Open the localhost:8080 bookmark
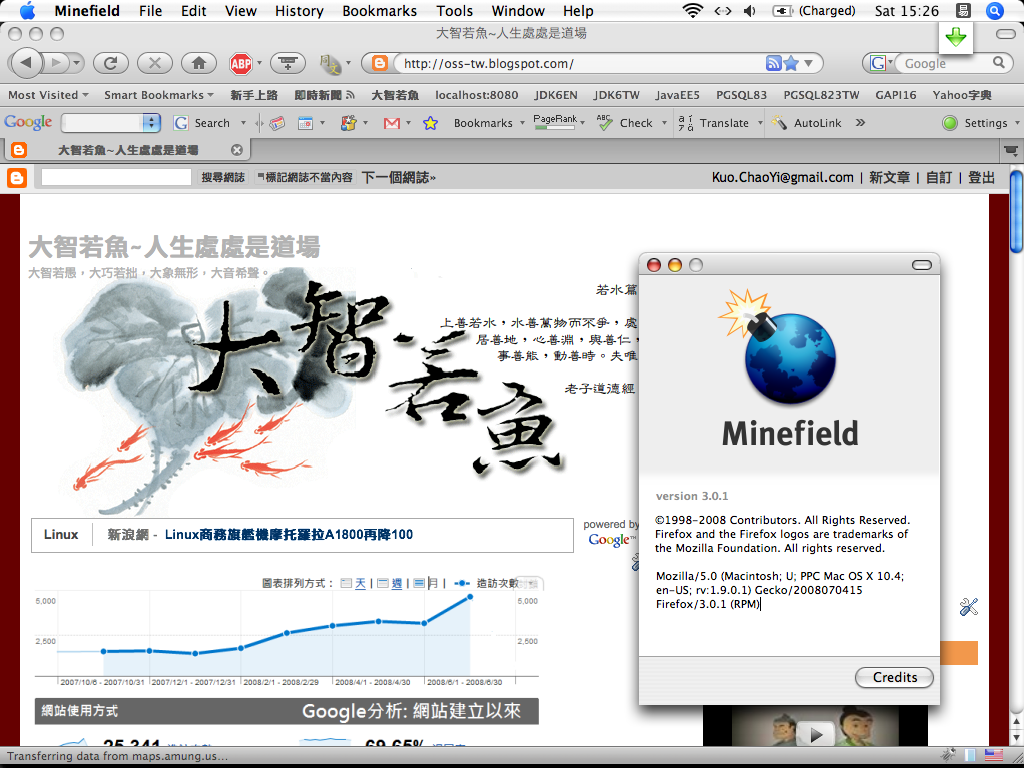Viewport: 1024px width, 768px height. (477, 95)
